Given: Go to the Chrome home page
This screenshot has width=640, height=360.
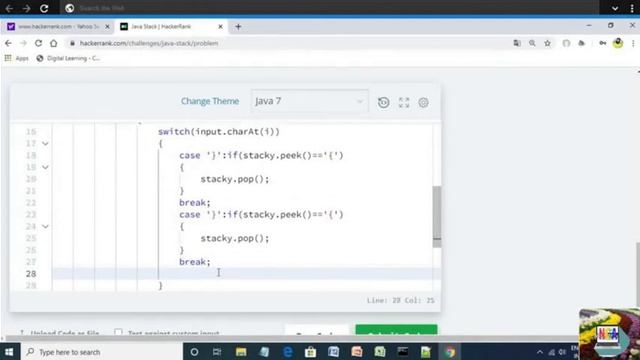Looking at the screenshot, I should (x=53, y=43).
